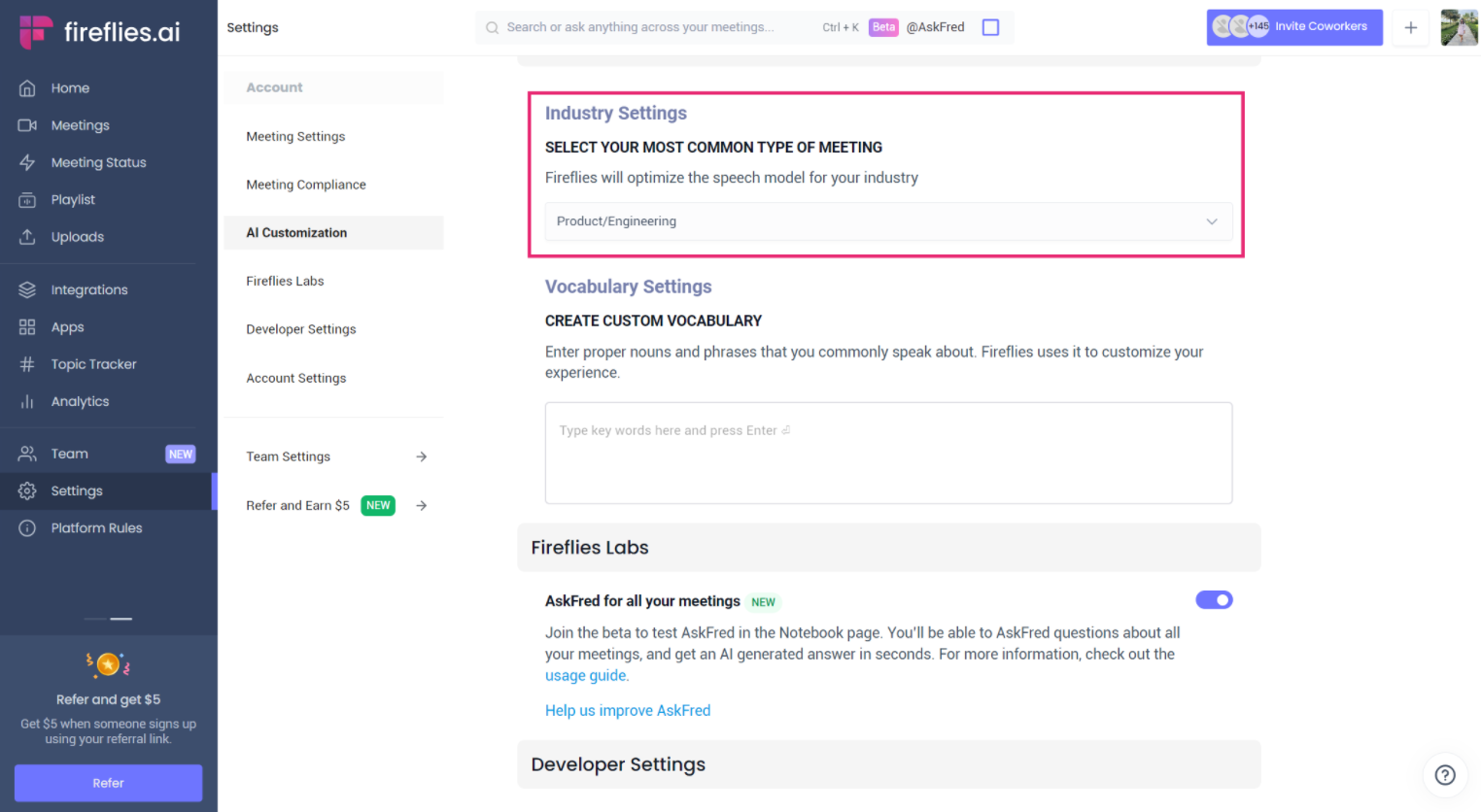1481x812 pixels.
Task: Go to Platform Rules in sidebar
Action: pyautogui.click(x=96, y=528)
